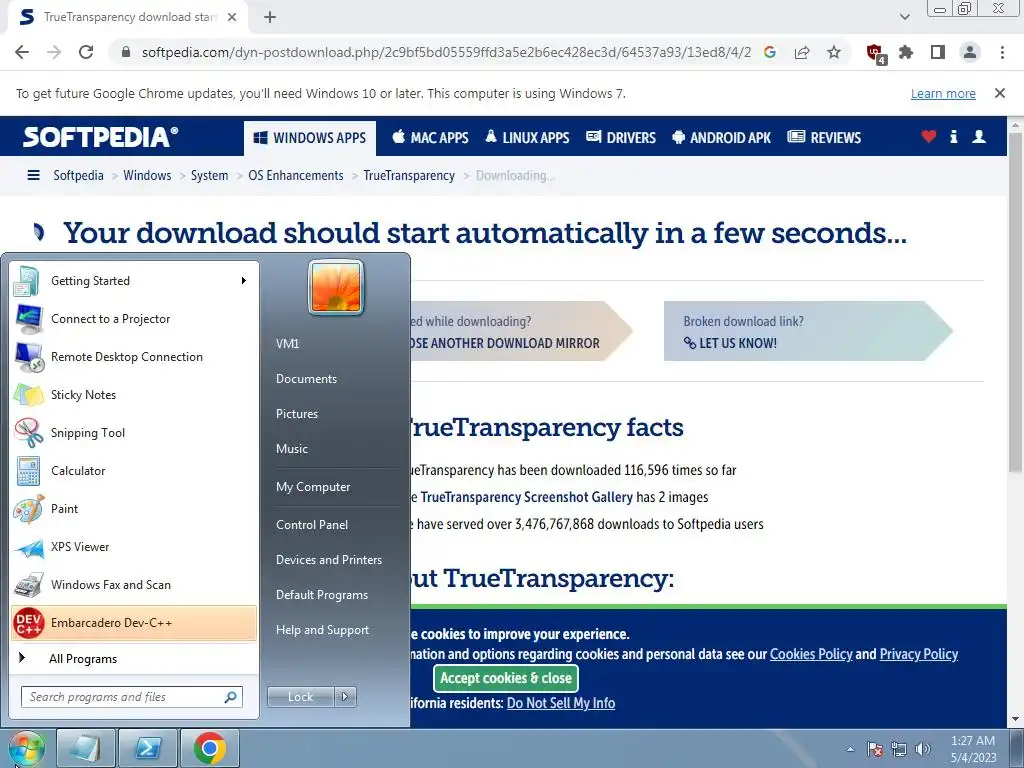Screen dimensions: 1024x768
Task: Toggle Chrome side panel
Action: pyautogui.click(x=938, y=52)
